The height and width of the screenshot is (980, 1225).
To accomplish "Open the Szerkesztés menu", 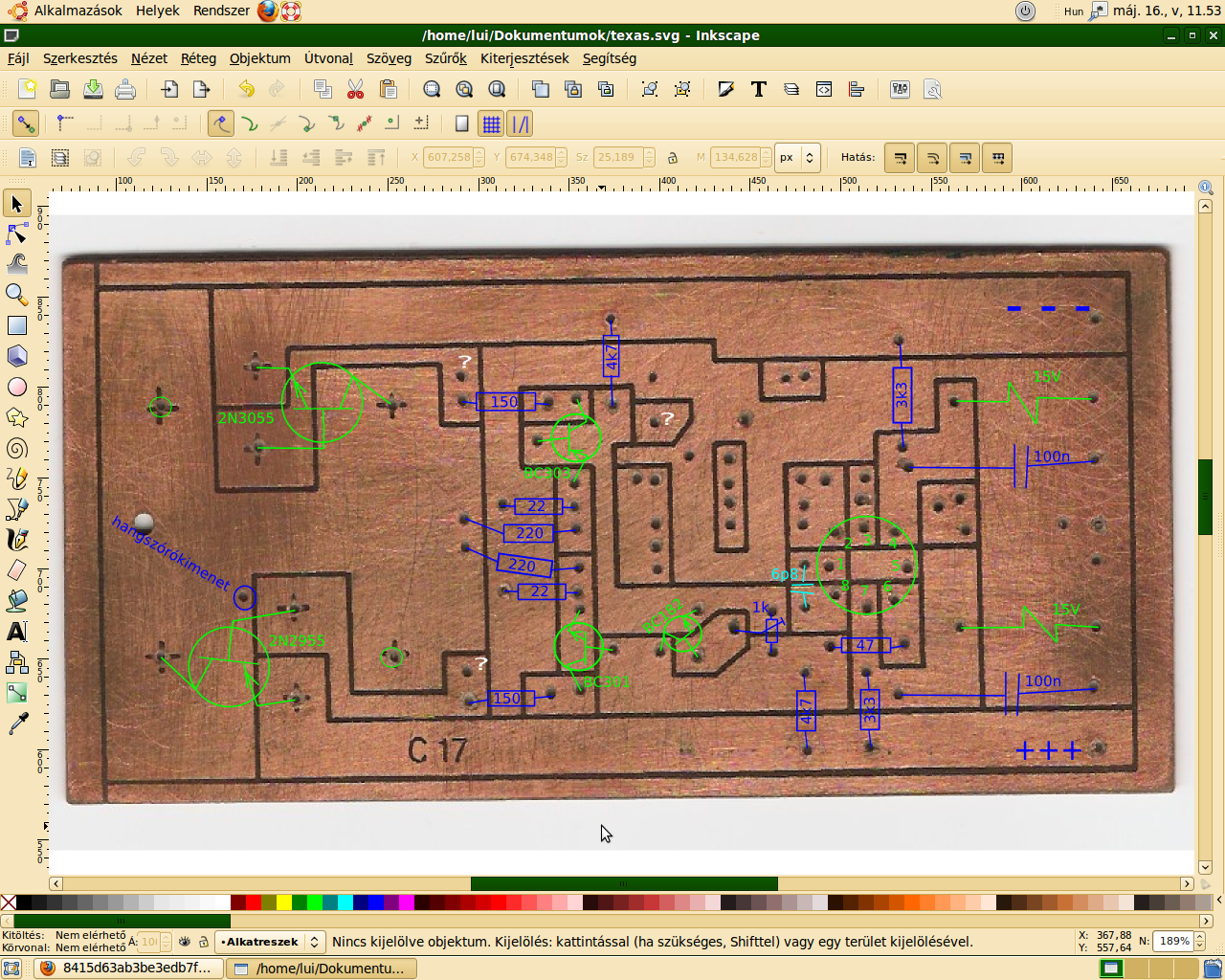I will point(80,58).
